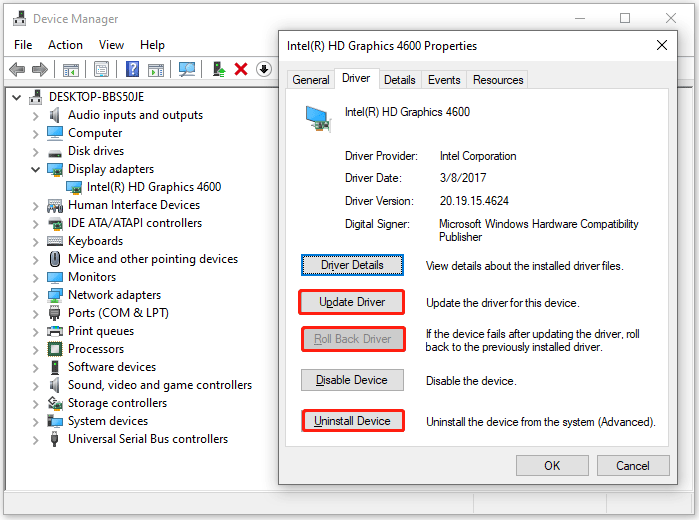Collapse the DESKTOP-BBS50JE root node
The width and height of the screenshot is (699, 520).
[x=16, y=97]
